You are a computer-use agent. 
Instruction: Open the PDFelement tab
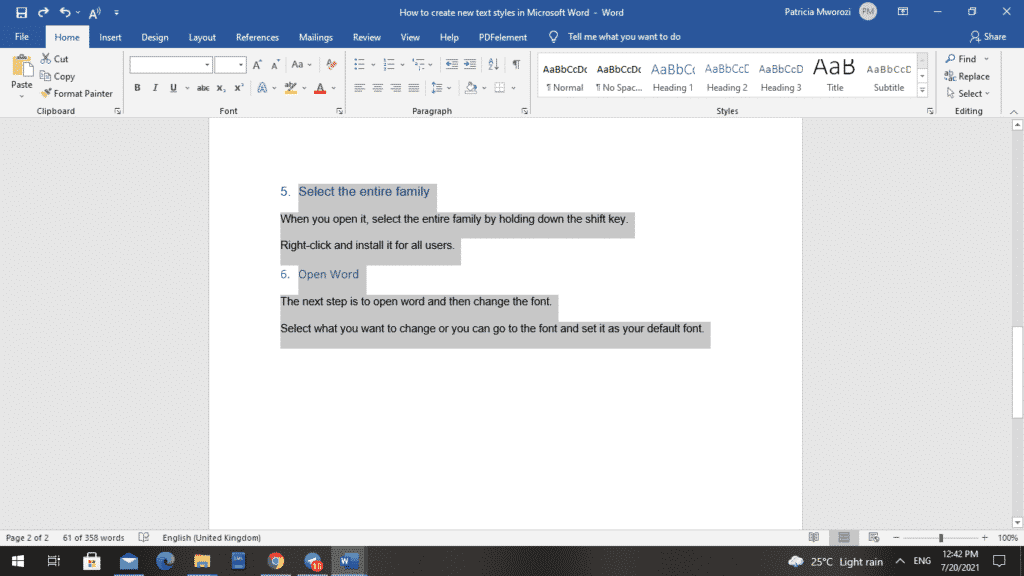pos(502,37)
